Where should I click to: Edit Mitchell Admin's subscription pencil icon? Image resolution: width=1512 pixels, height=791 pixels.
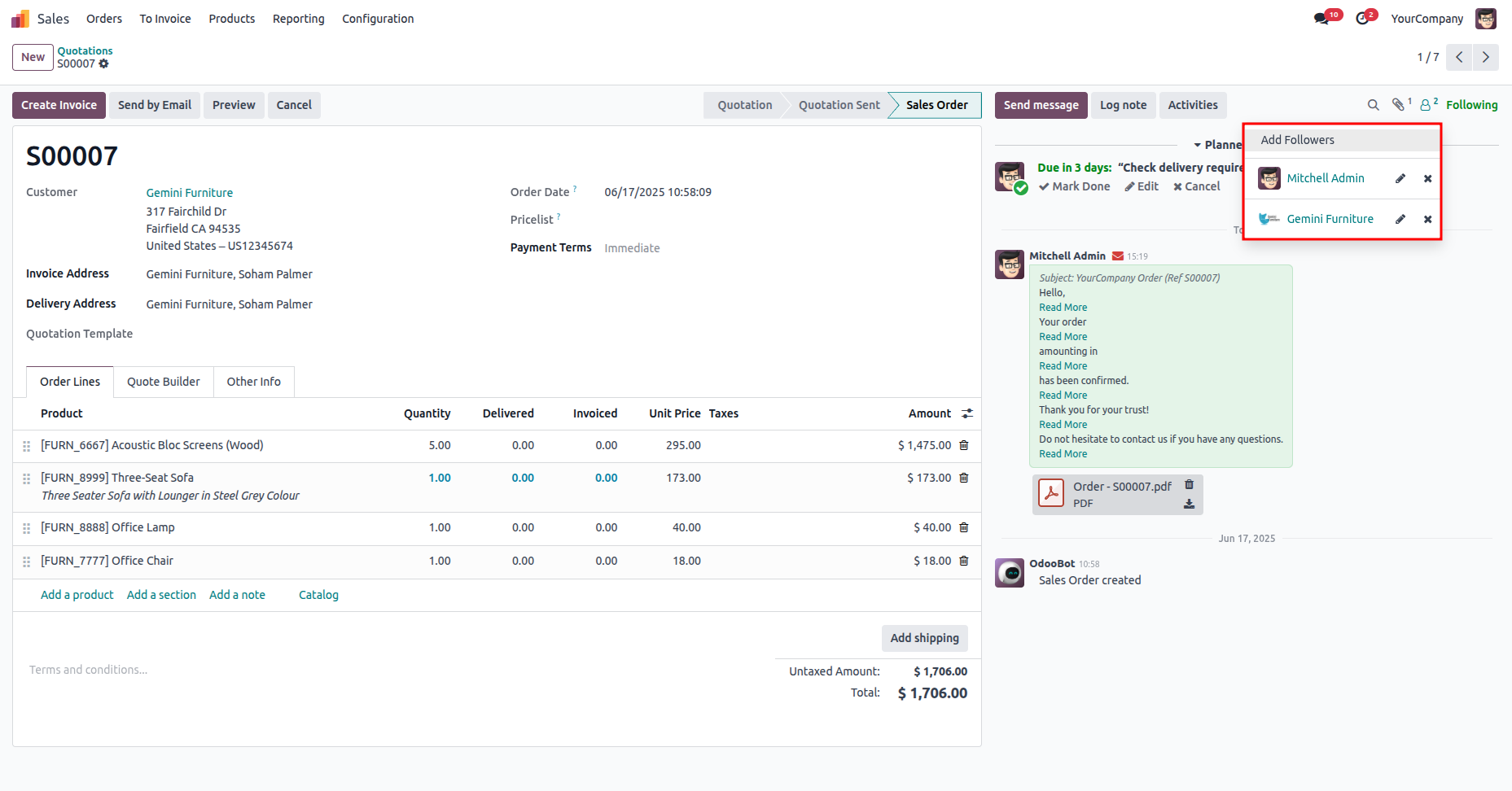[x=1400, y=178]
